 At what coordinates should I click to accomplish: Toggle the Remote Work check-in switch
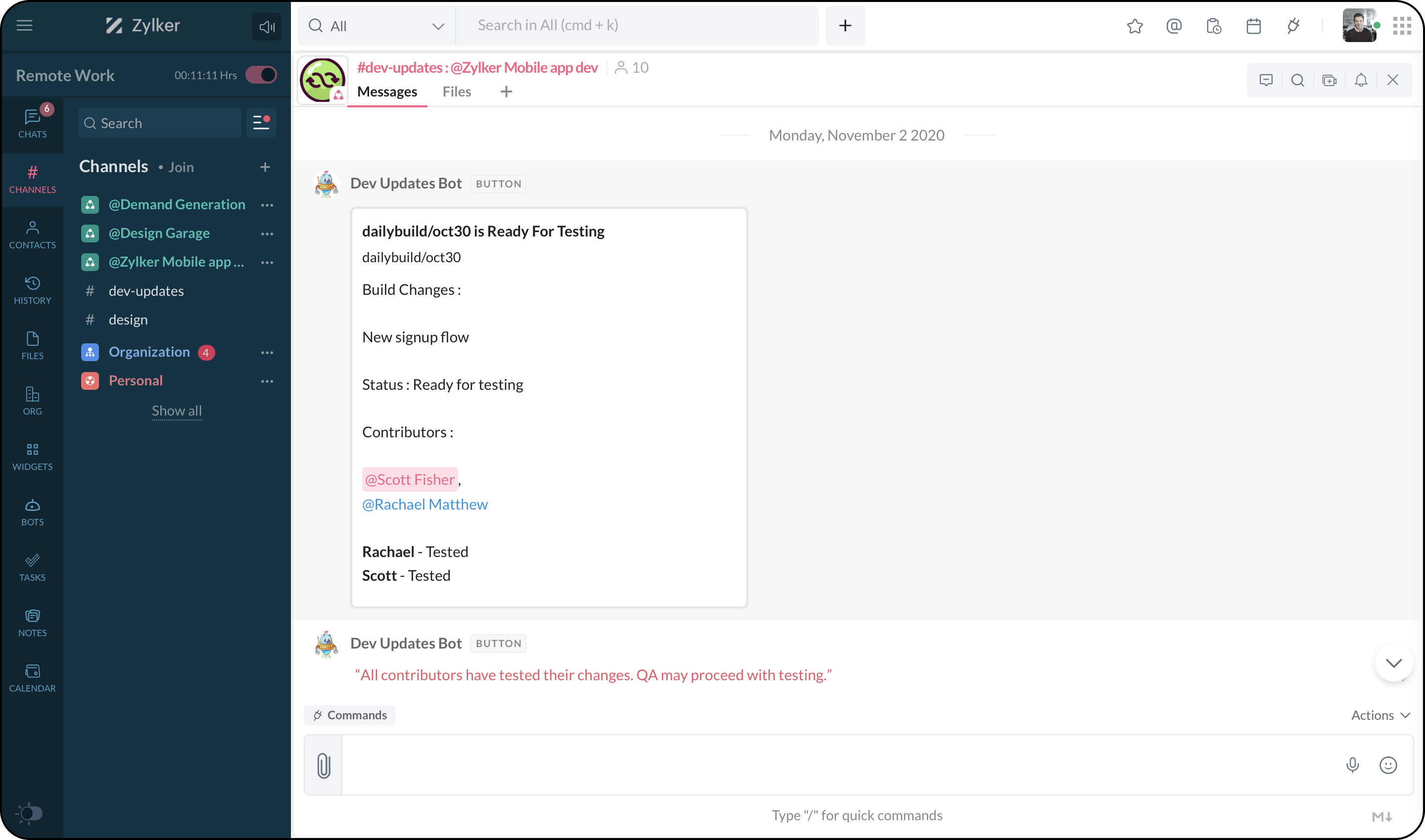(261, 75)
